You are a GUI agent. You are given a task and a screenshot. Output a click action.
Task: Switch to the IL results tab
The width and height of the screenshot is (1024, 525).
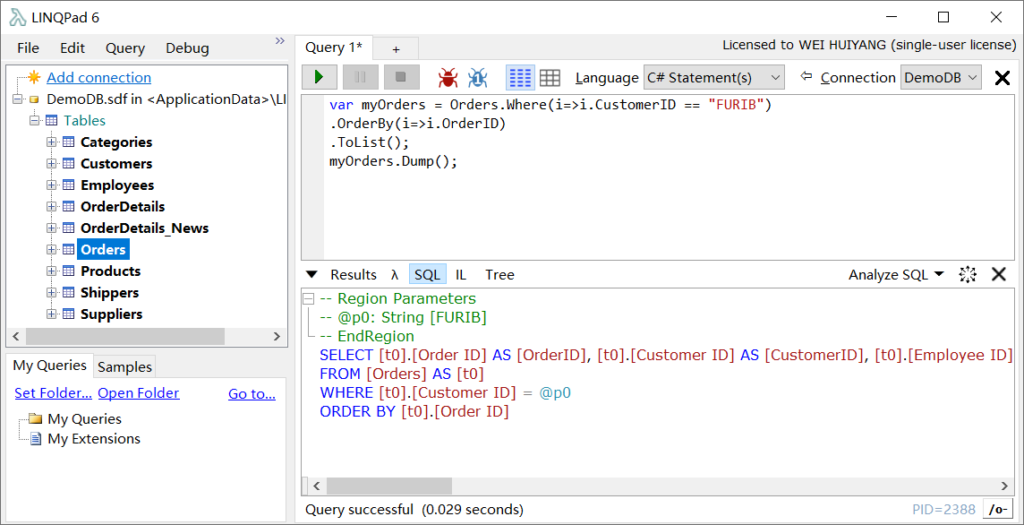point(461,275)
